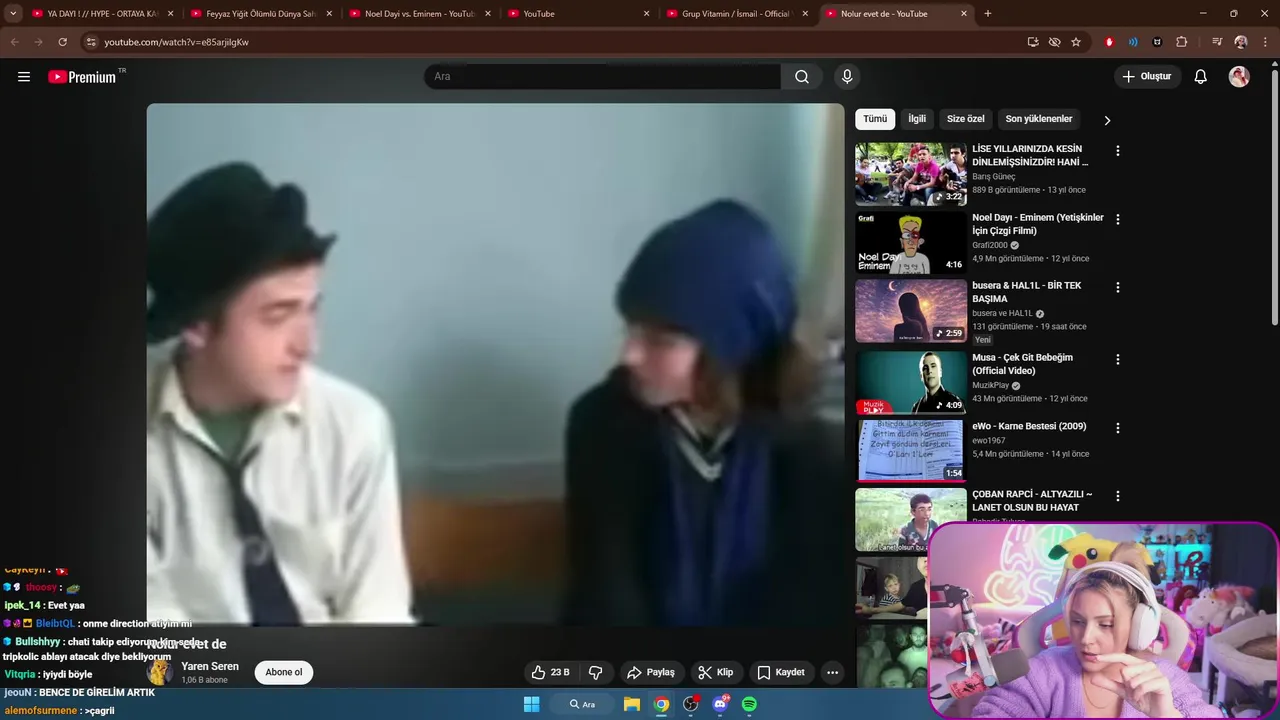Click the Oluştur create button

pos(1148,77)
